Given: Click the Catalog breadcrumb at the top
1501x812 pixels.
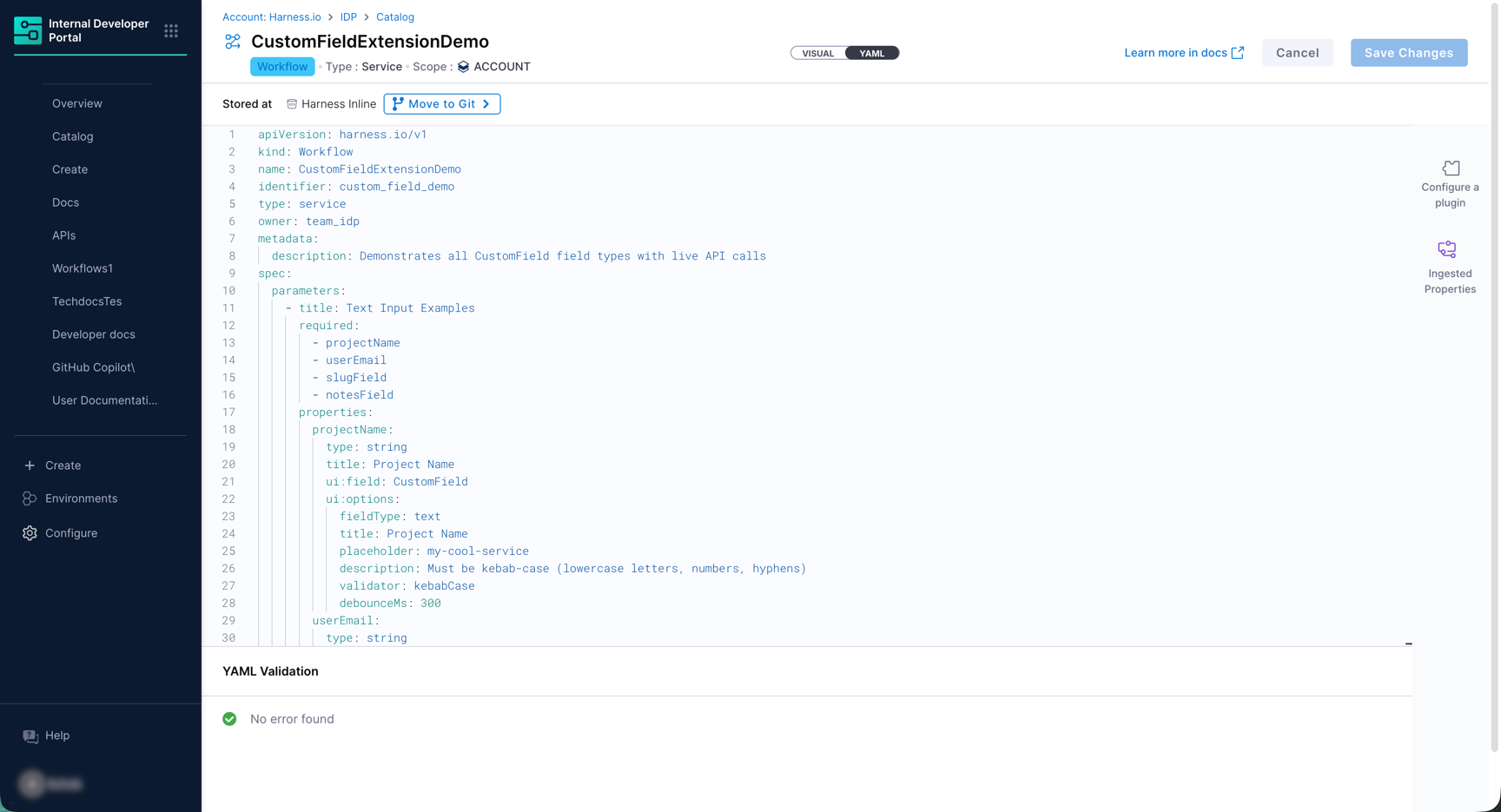Looking at the screenshot, I should tap(395, 17).
